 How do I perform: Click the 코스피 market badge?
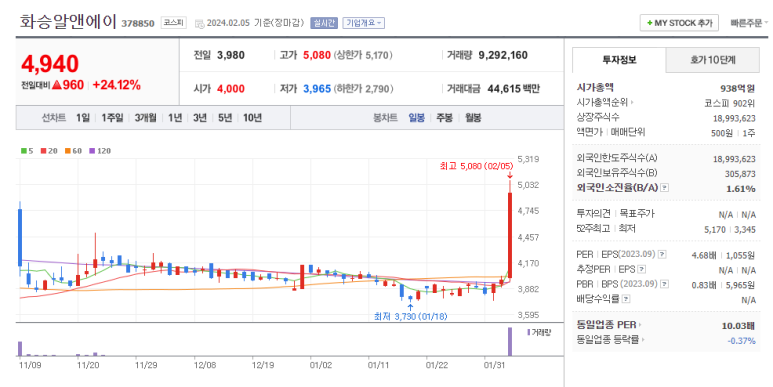tap(174, 23)
